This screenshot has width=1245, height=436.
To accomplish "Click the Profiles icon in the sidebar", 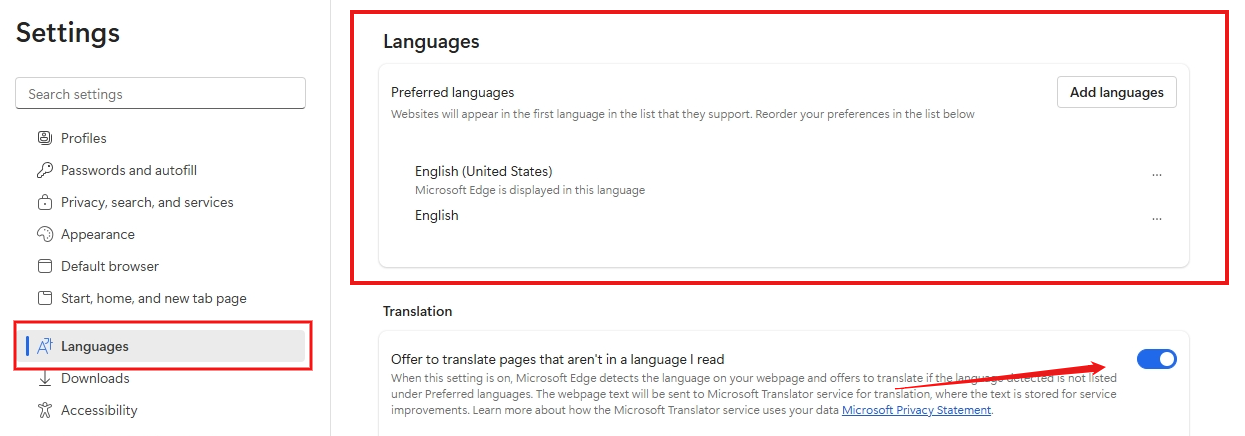I will (44, 138).
